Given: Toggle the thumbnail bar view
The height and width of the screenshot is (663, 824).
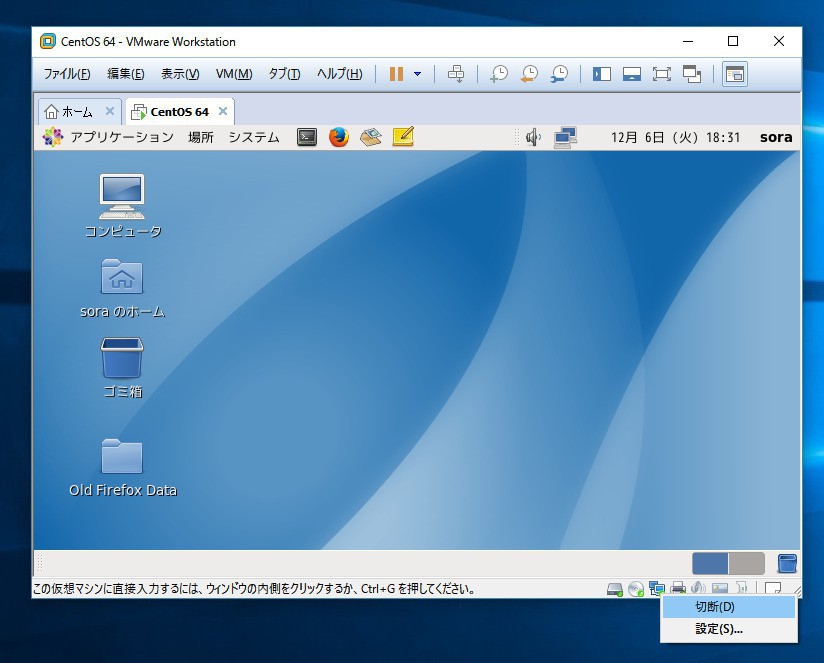Looking at the screenshot, I should 631,74.
